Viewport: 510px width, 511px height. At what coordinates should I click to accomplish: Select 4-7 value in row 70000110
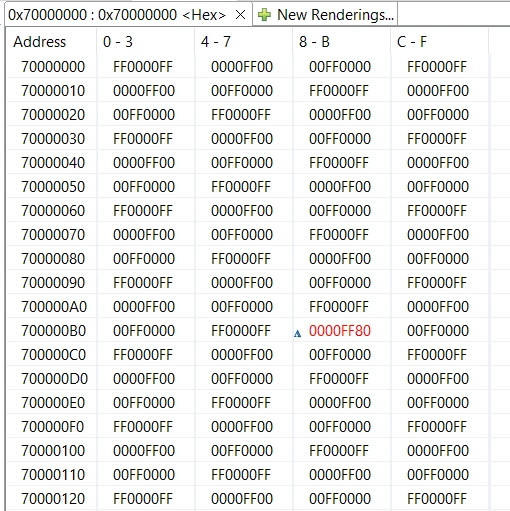tap(241, 475)
